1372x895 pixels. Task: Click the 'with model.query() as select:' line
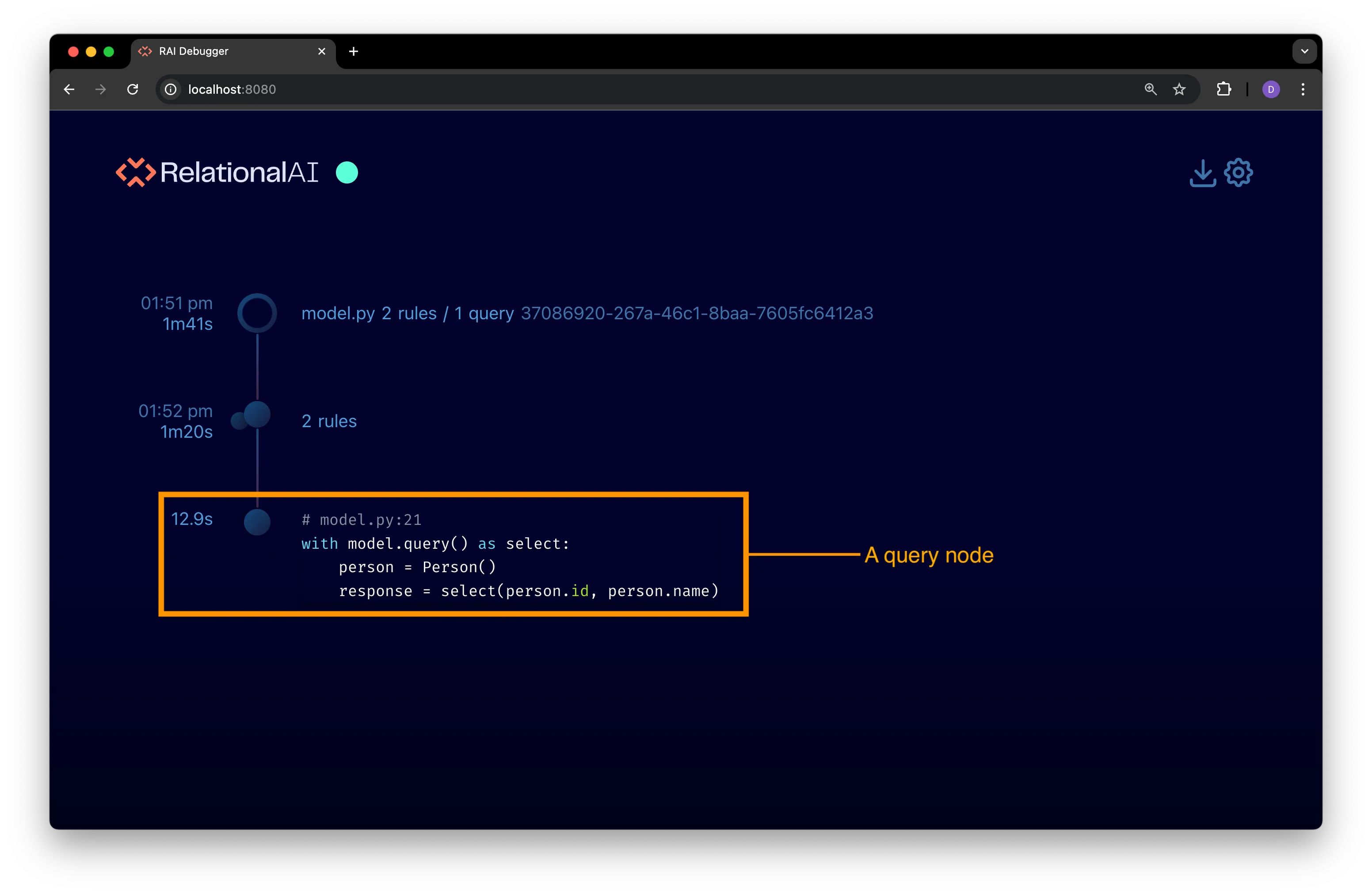(x=435, y=543)
